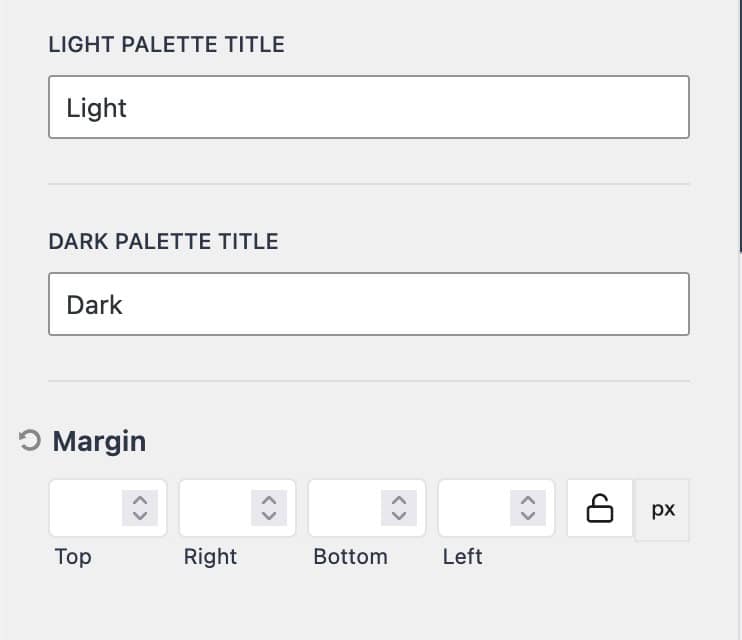Click the Light palette title text field
Viewport: 742px width, 640px height.
368,107
